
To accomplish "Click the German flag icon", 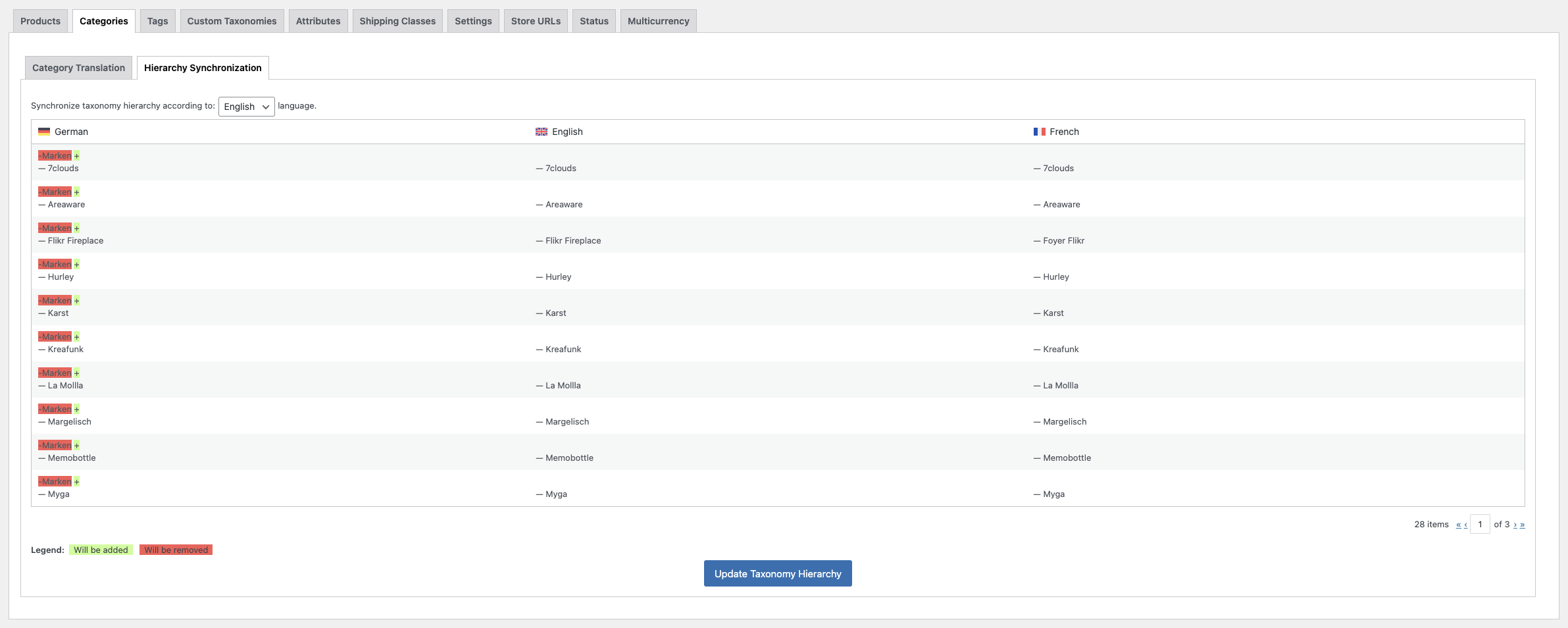I will point(44,132).
